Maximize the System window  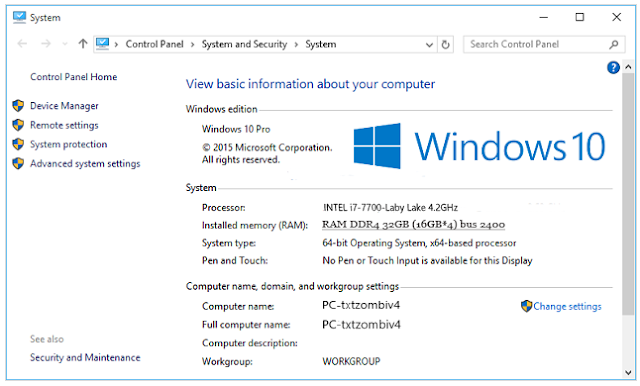[580, 17]
